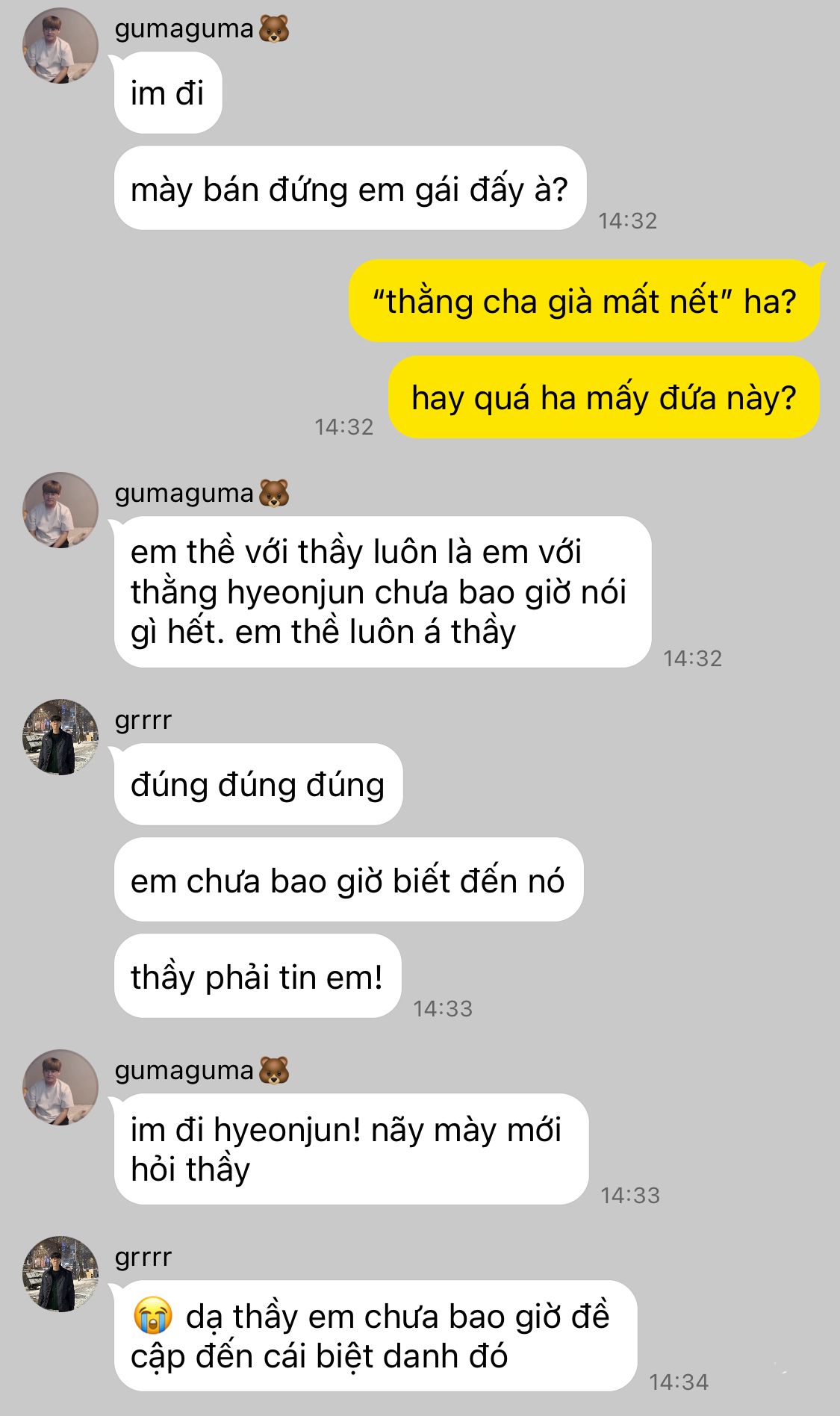
Task: Tap grrrr's avatar beside crying emoji message
Action: (60, 1273)
